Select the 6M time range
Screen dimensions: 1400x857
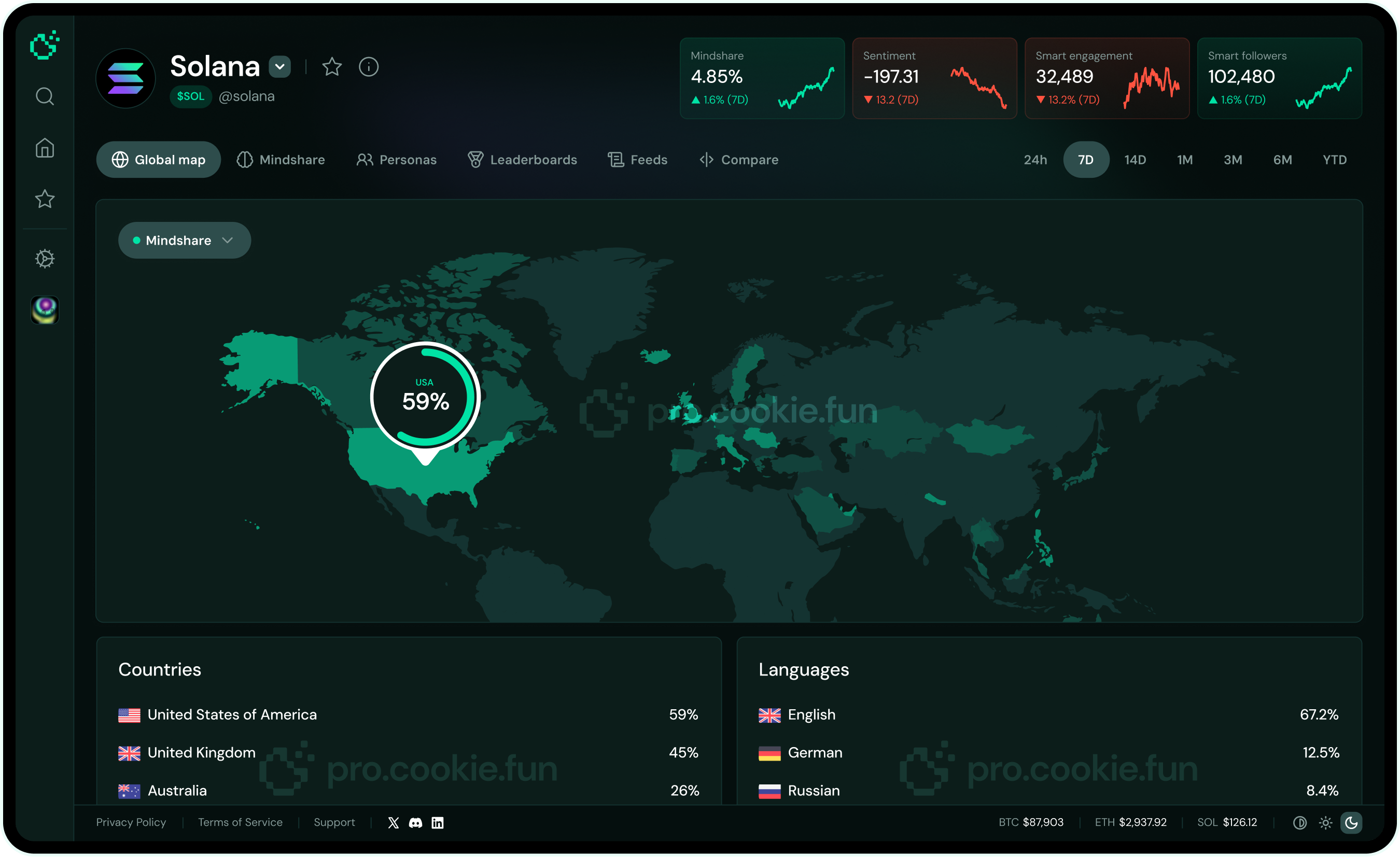tap(1282, 160)
